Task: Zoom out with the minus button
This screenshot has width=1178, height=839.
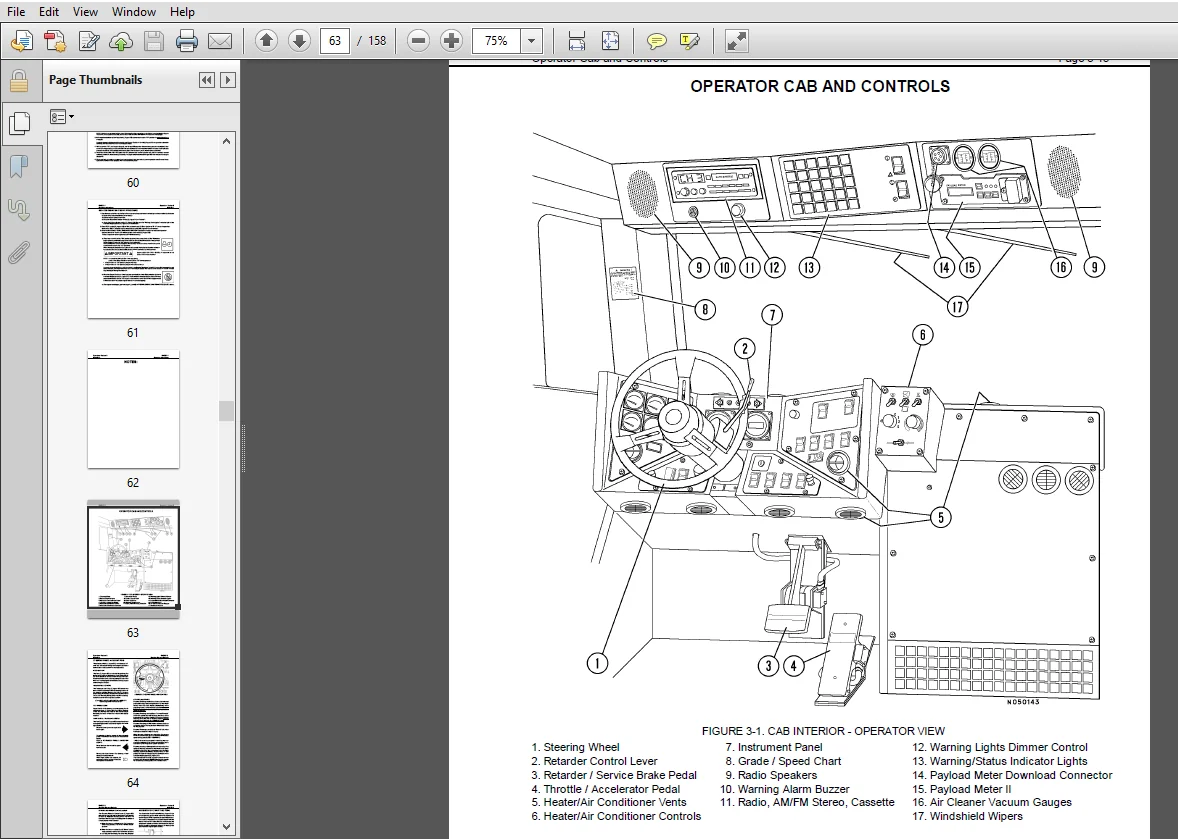Action: click(x=418, y=41)
